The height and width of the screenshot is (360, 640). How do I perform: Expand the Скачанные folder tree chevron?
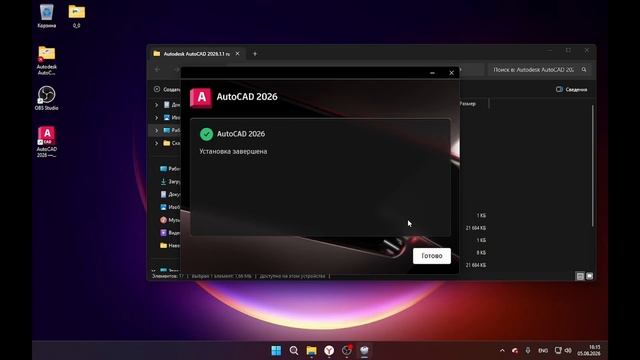[156, 143]
